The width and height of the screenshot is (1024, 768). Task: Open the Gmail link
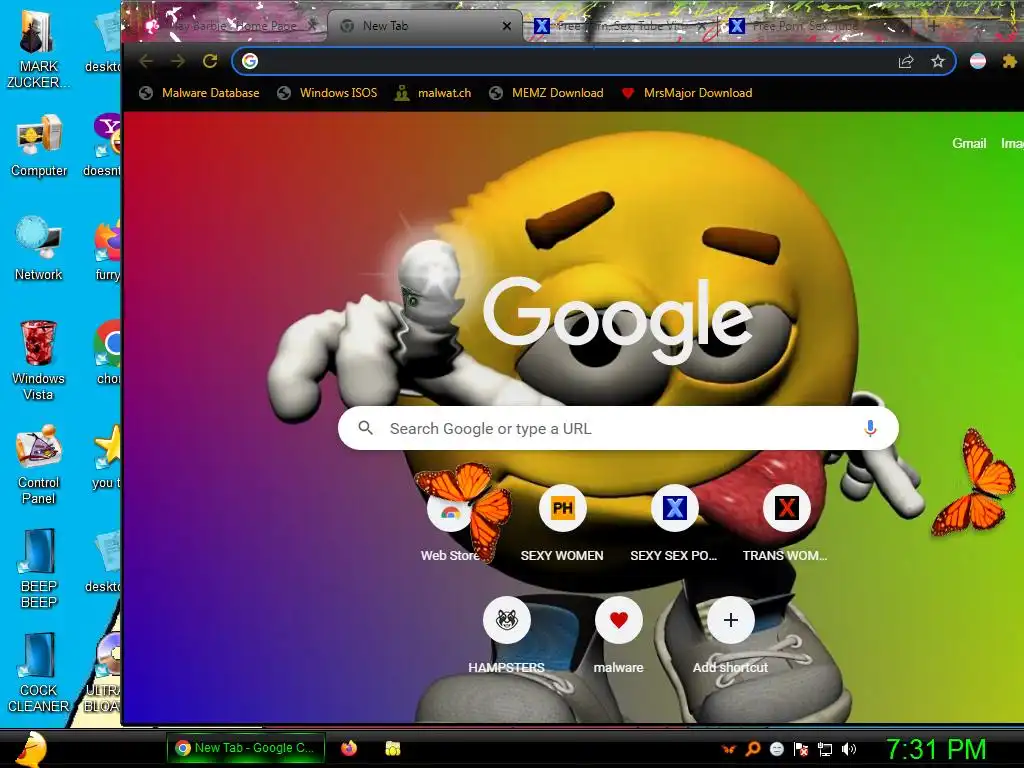pos(969,143)
